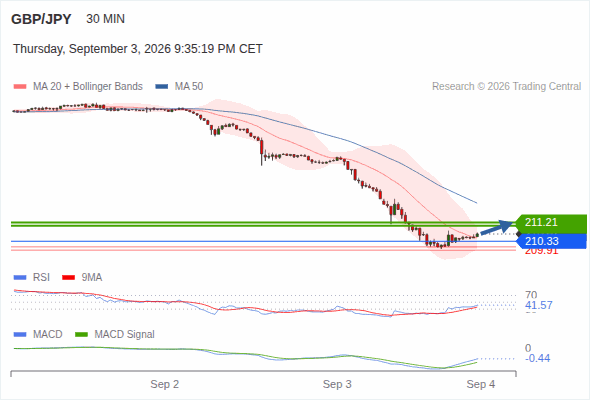Click the RSI 70 level label

pos(531,295)
